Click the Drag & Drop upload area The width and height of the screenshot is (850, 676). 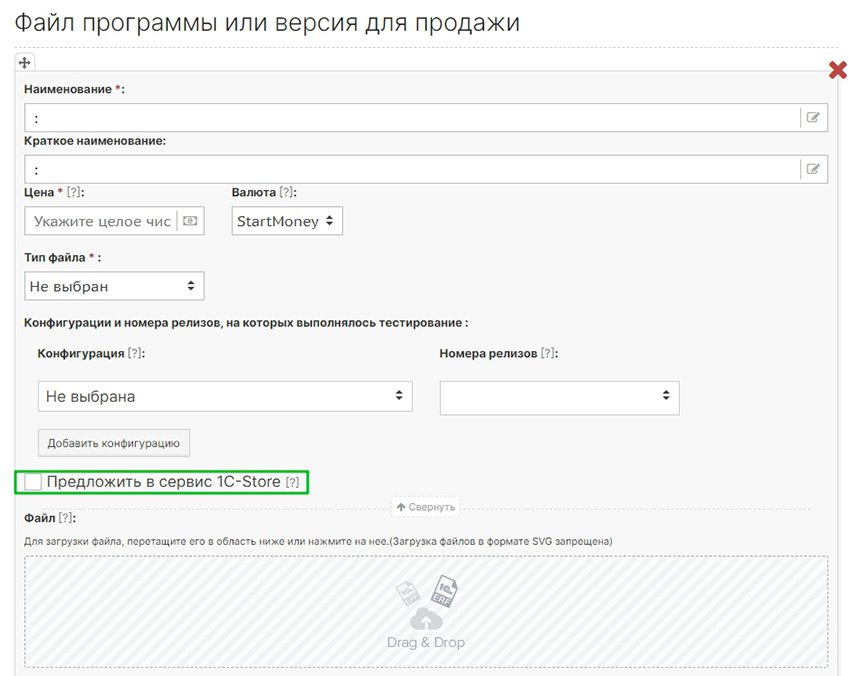tap(426, 611)
